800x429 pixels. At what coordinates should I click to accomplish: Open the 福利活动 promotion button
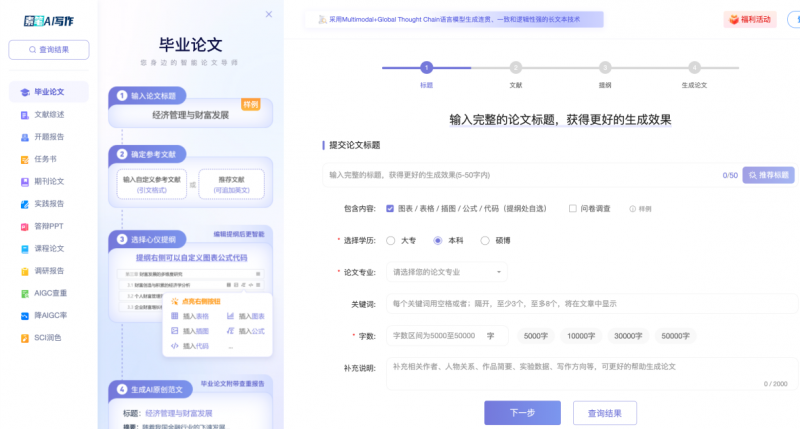pyautogui.click(x=750, y=19)
